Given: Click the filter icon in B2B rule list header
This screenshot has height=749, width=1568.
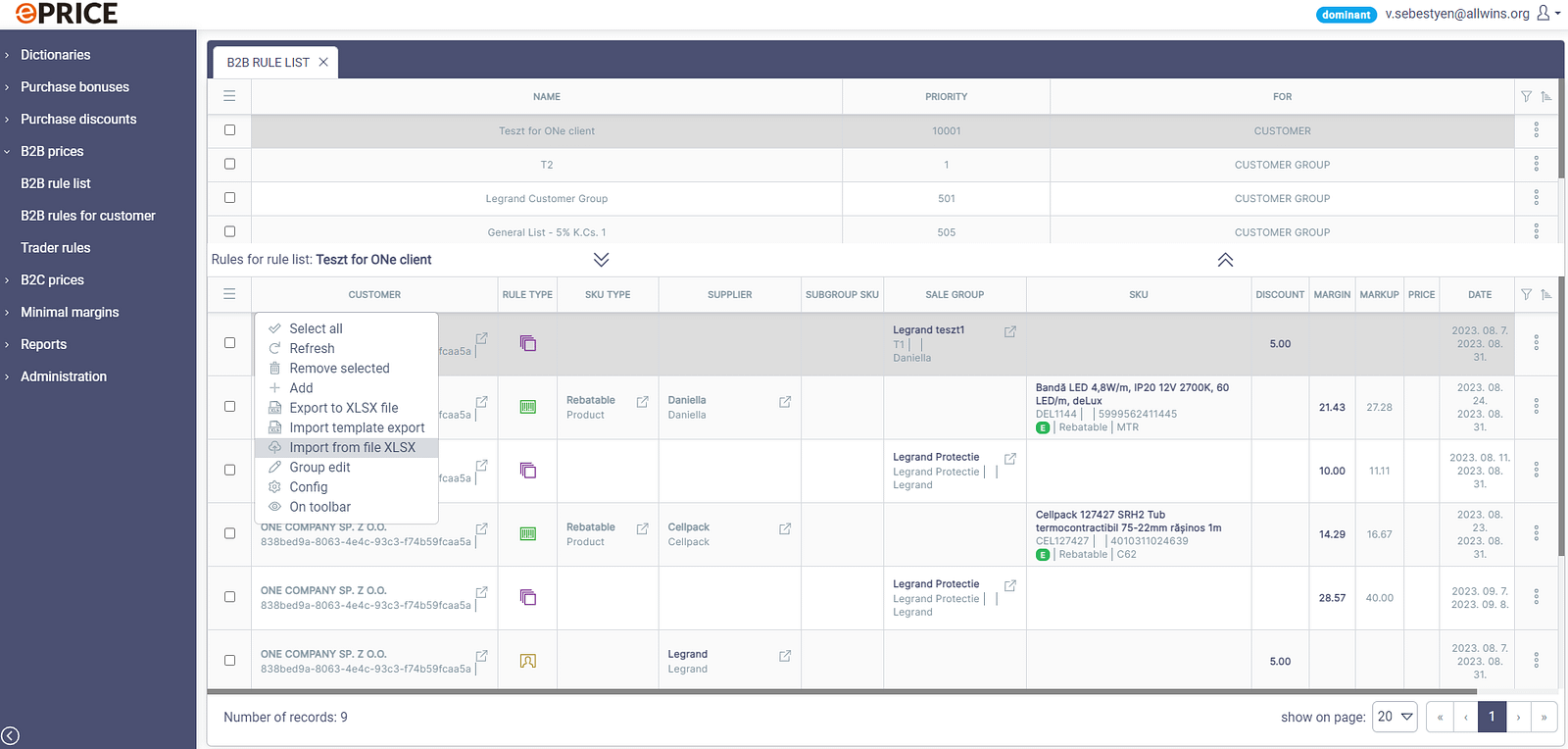Looking at the screenshot, I should click(x=1526, y=96).
